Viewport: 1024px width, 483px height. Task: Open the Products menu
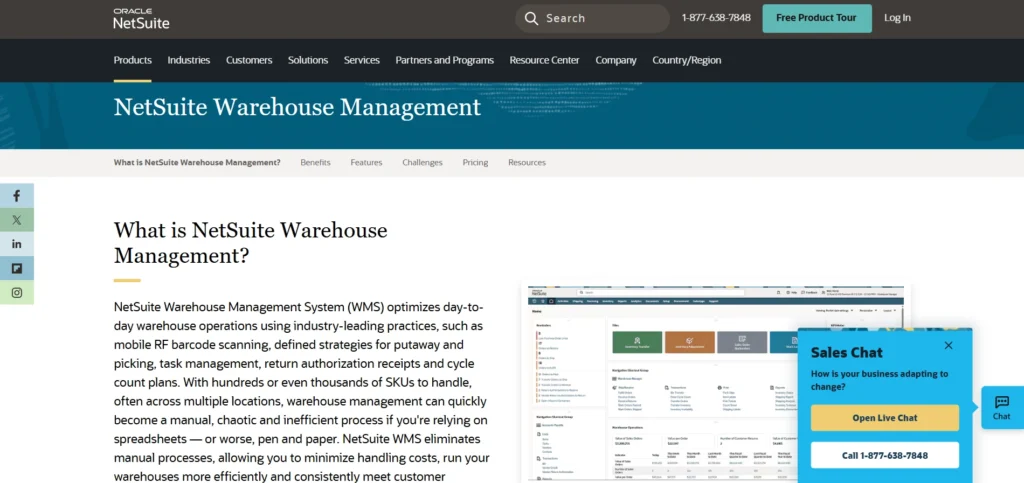pos(133,60)
